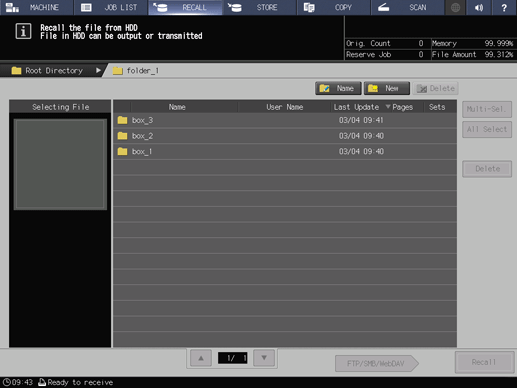Open the MACHINE tab
The image size is (517, 388).
pyautogui.click(x=36, y=7)
